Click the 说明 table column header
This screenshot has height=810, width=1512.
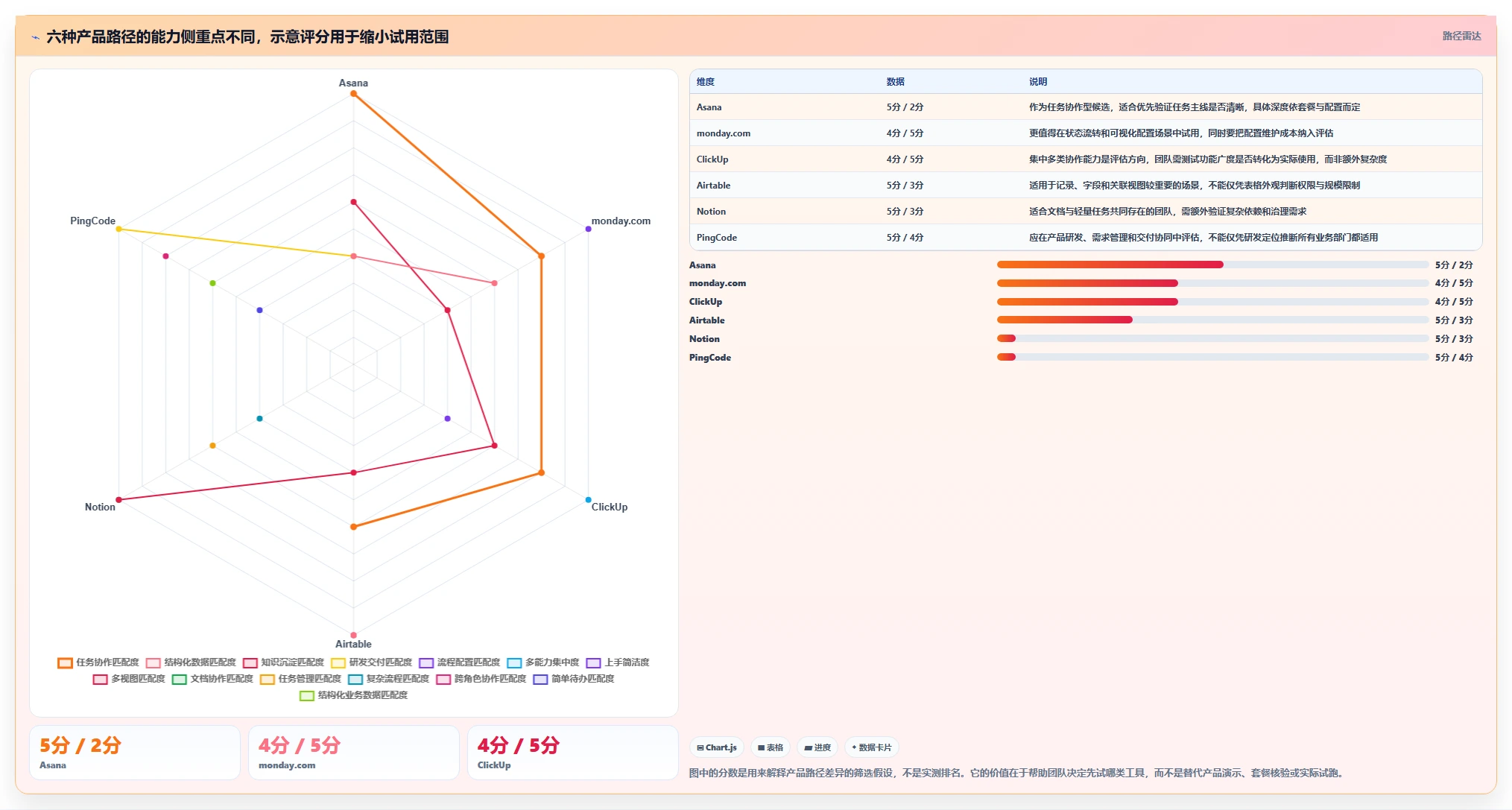[x=1038, y=82]
